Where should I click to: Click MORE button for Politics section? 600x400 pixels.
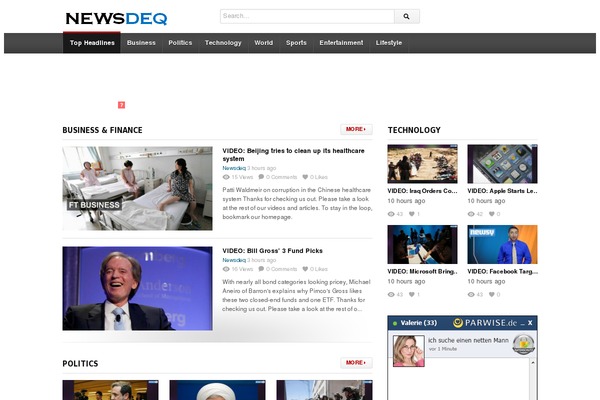pos(356,362)
